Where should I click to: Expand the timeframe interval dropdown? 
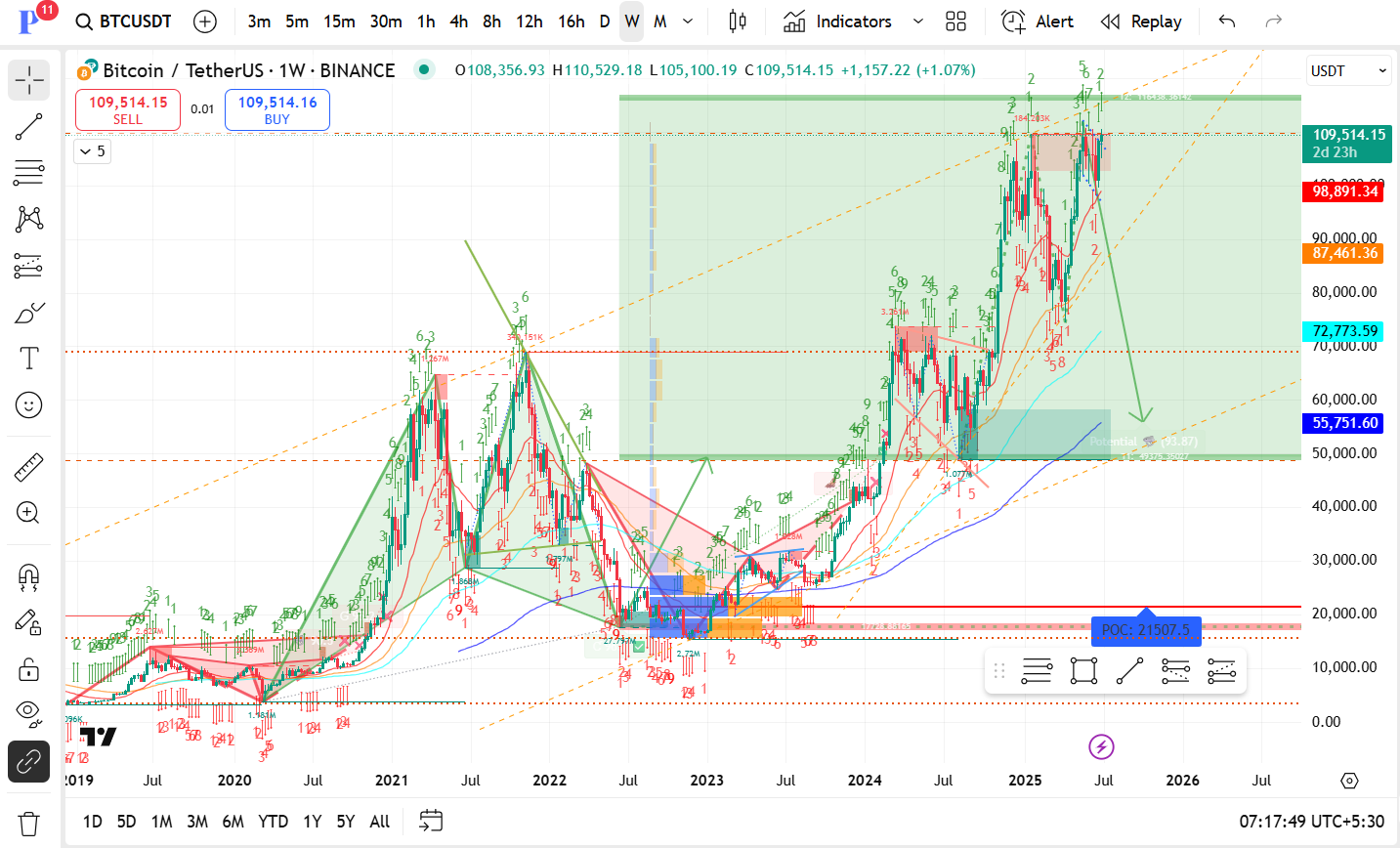click(x=689, y=21)
